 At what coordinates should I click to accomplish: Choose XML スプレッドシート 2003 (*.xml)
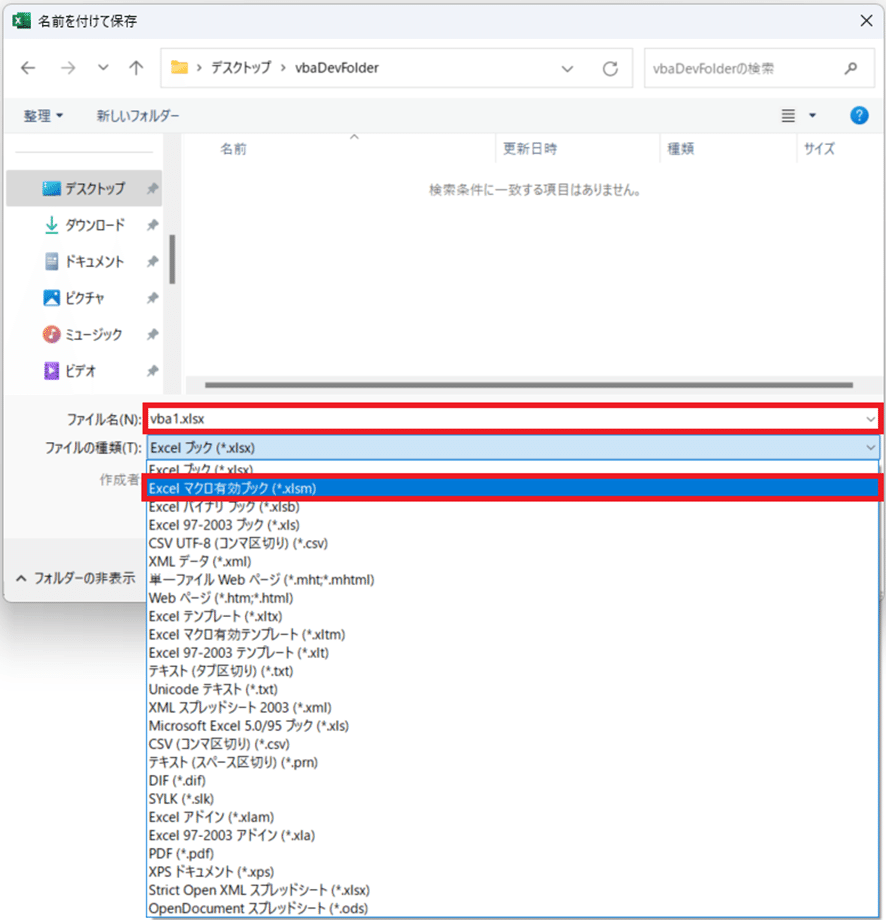pyautogui.click(x=513, y=707)
